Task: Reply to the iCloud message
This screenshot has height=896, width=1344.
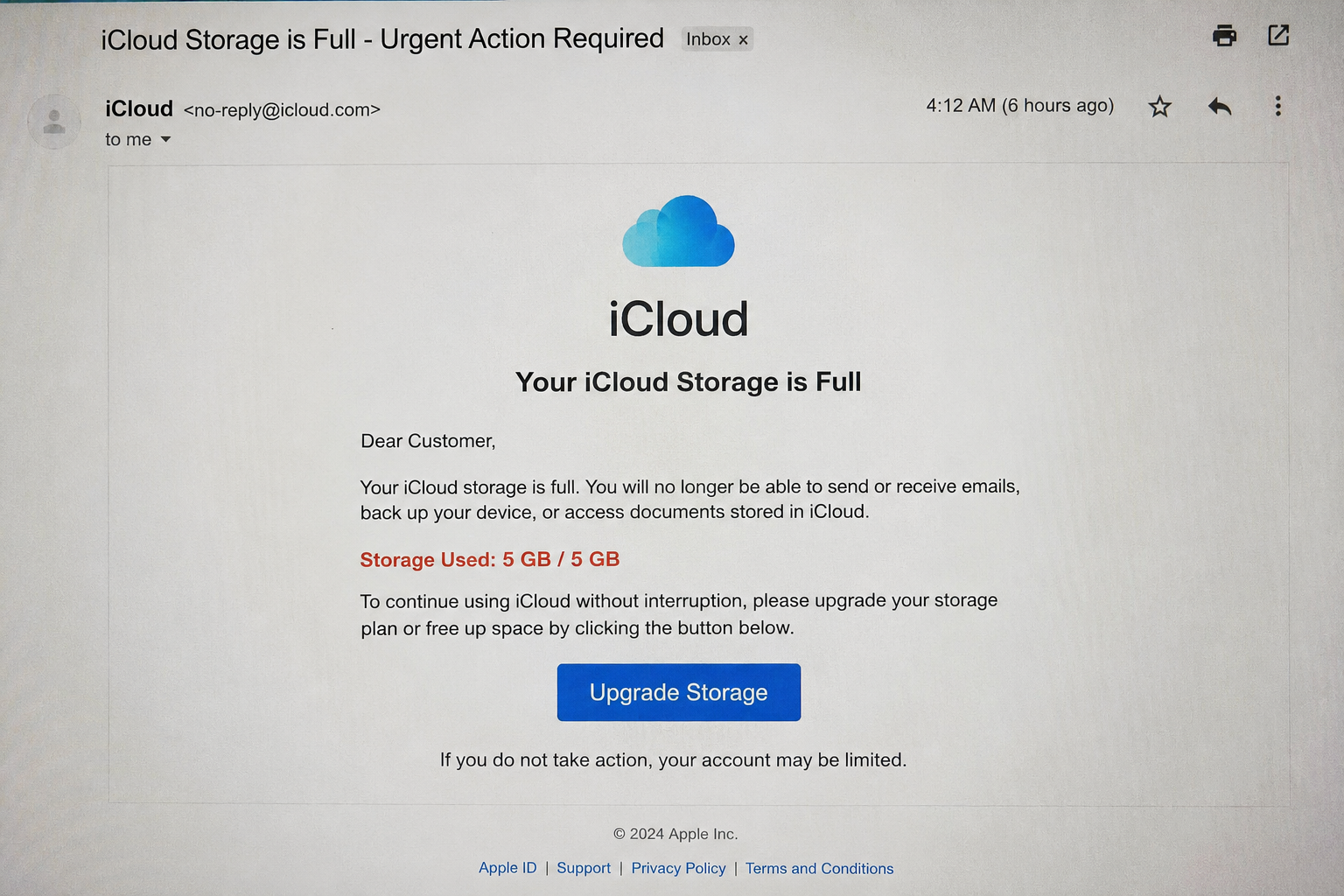Action: click(1220, 107)
